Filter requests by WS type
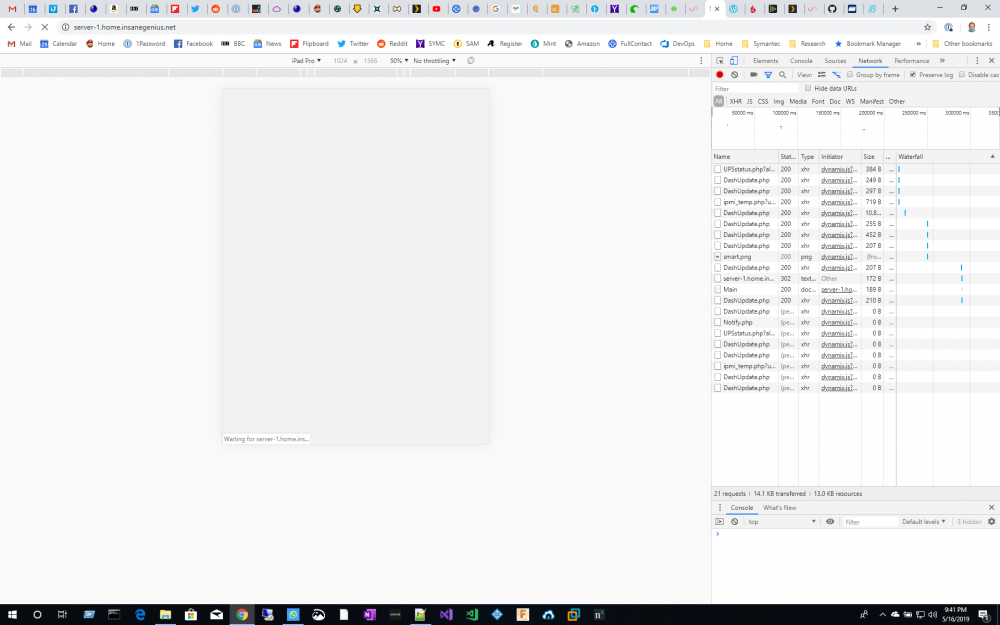The width and height of the screenshot is (1000, 625). [850, 101]
